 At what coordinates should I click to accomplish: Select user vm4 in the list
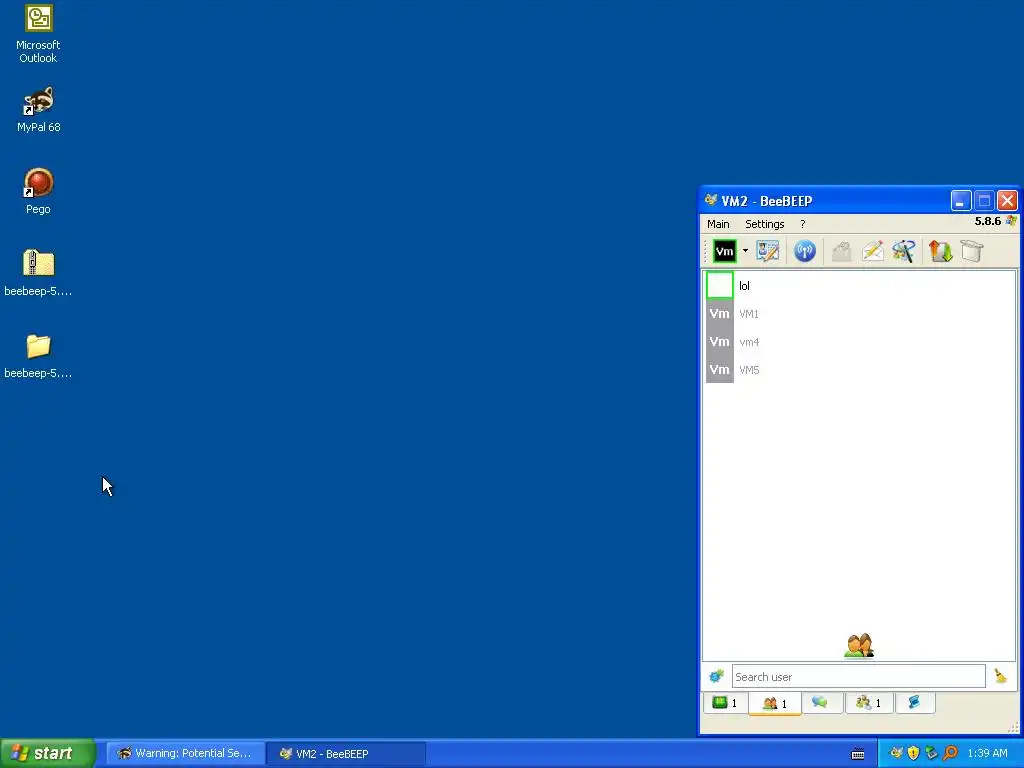pyautogui.click(x=859, y=342)
